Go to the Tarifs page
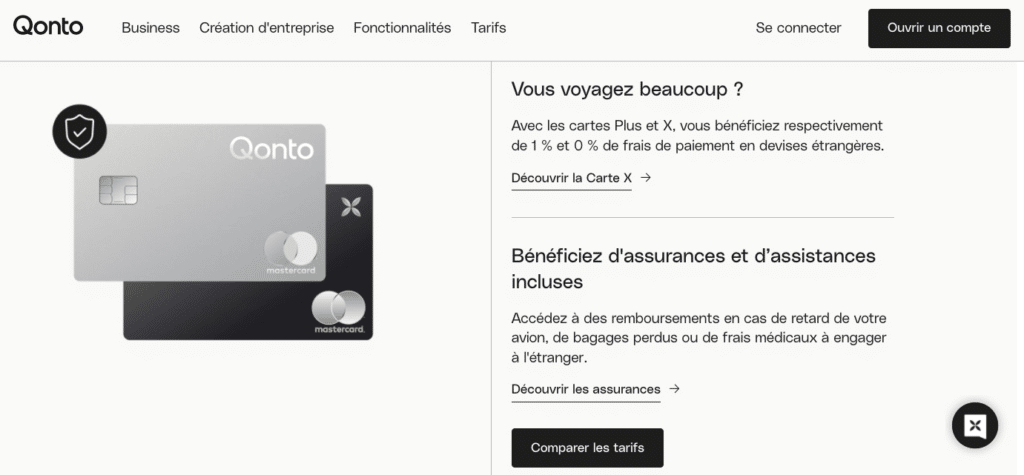Image resolution: width=1024 pixels, height=475 pixels. [x=488, y=28]
